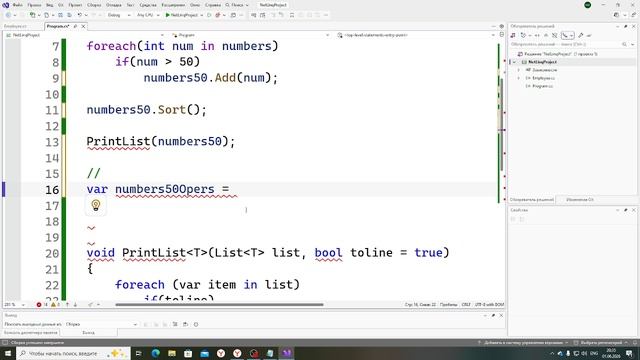Switch to the Обозреватель решений bottom tab
This screenshot has width=640, height=360.
click(531, 200)
